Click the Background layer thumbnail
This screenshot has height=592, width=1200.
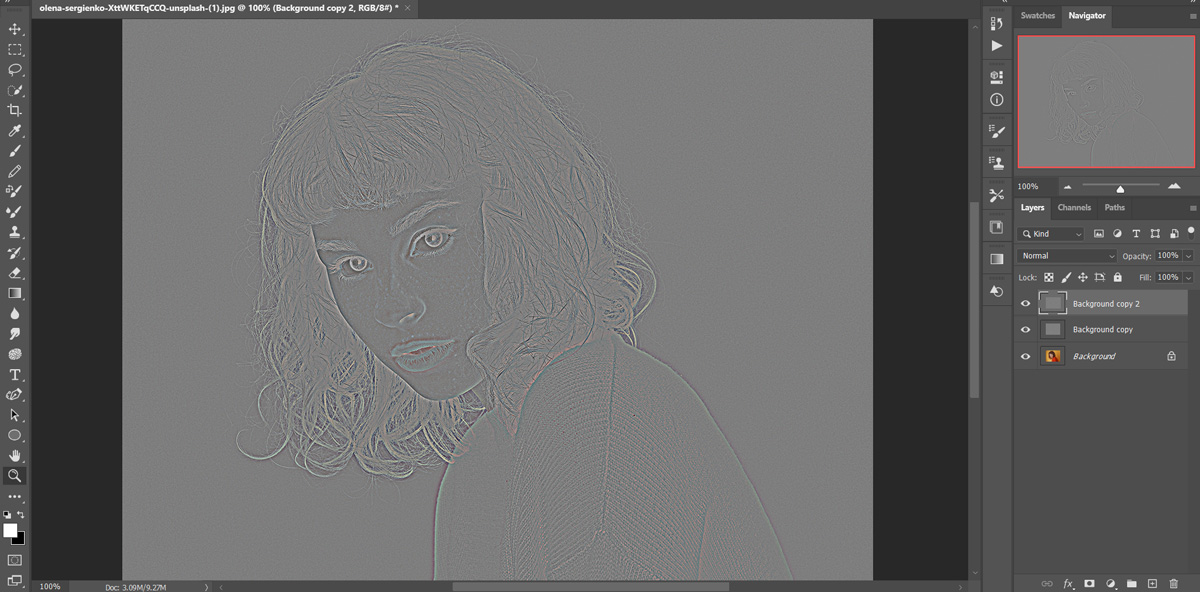pyautogui.click(x=1052, y=356)
